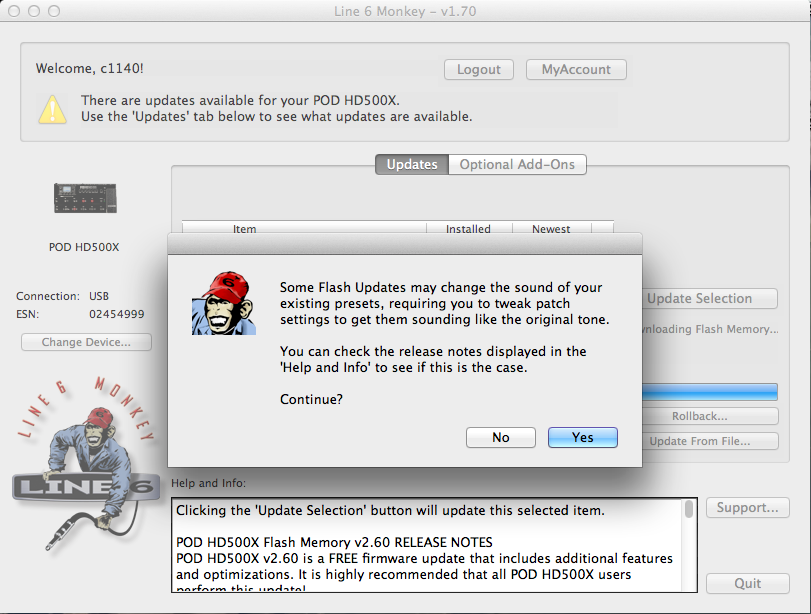Screen dimensions: 811x614
Task: Choose Update From File...
Action: point(710,441)
